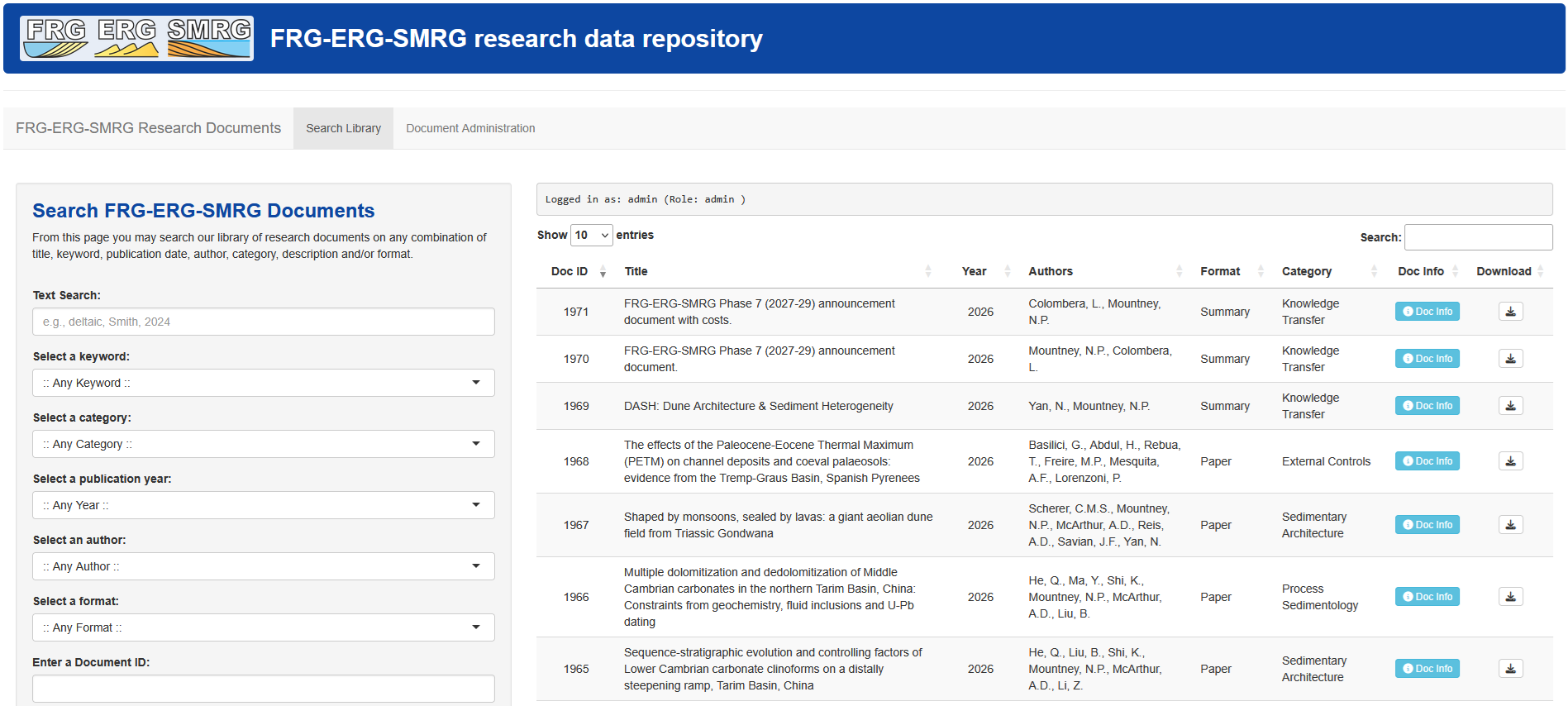Select 'Search FRG-ERG-SMRG Documents' heading
The image size is (1568, 706).
[x=203, y=211]
